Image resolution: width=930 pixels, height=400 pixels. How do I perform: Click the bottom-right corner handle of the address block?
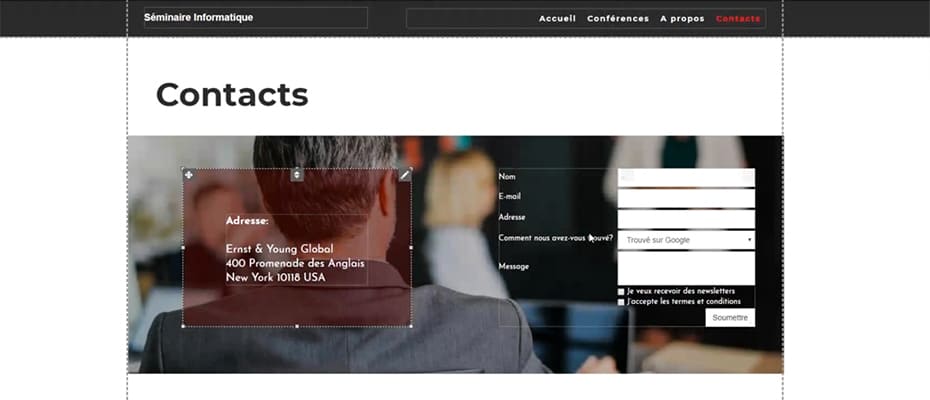coord(411,326)
